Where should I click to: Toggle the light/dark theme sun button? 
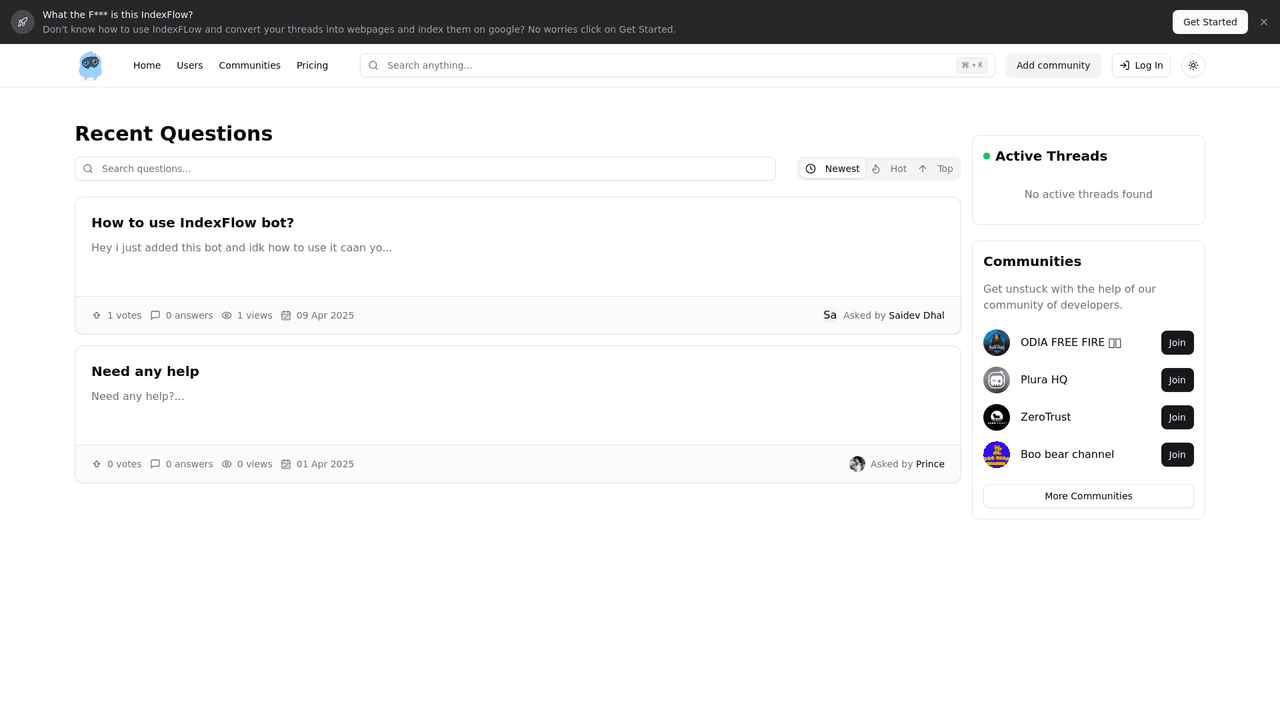1193,65
